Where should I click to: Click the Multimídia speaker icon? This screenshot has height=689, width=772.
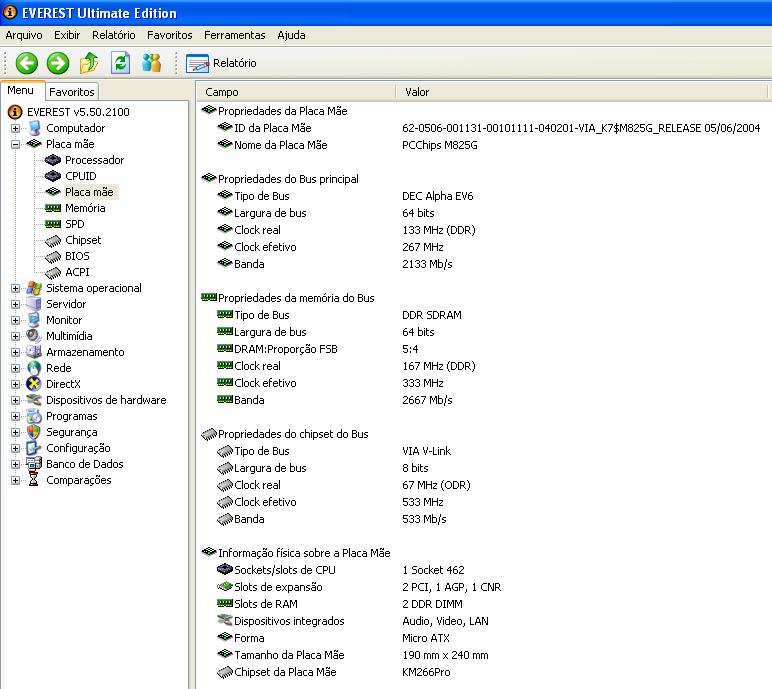pyautogui.click(x=34, y=336)
